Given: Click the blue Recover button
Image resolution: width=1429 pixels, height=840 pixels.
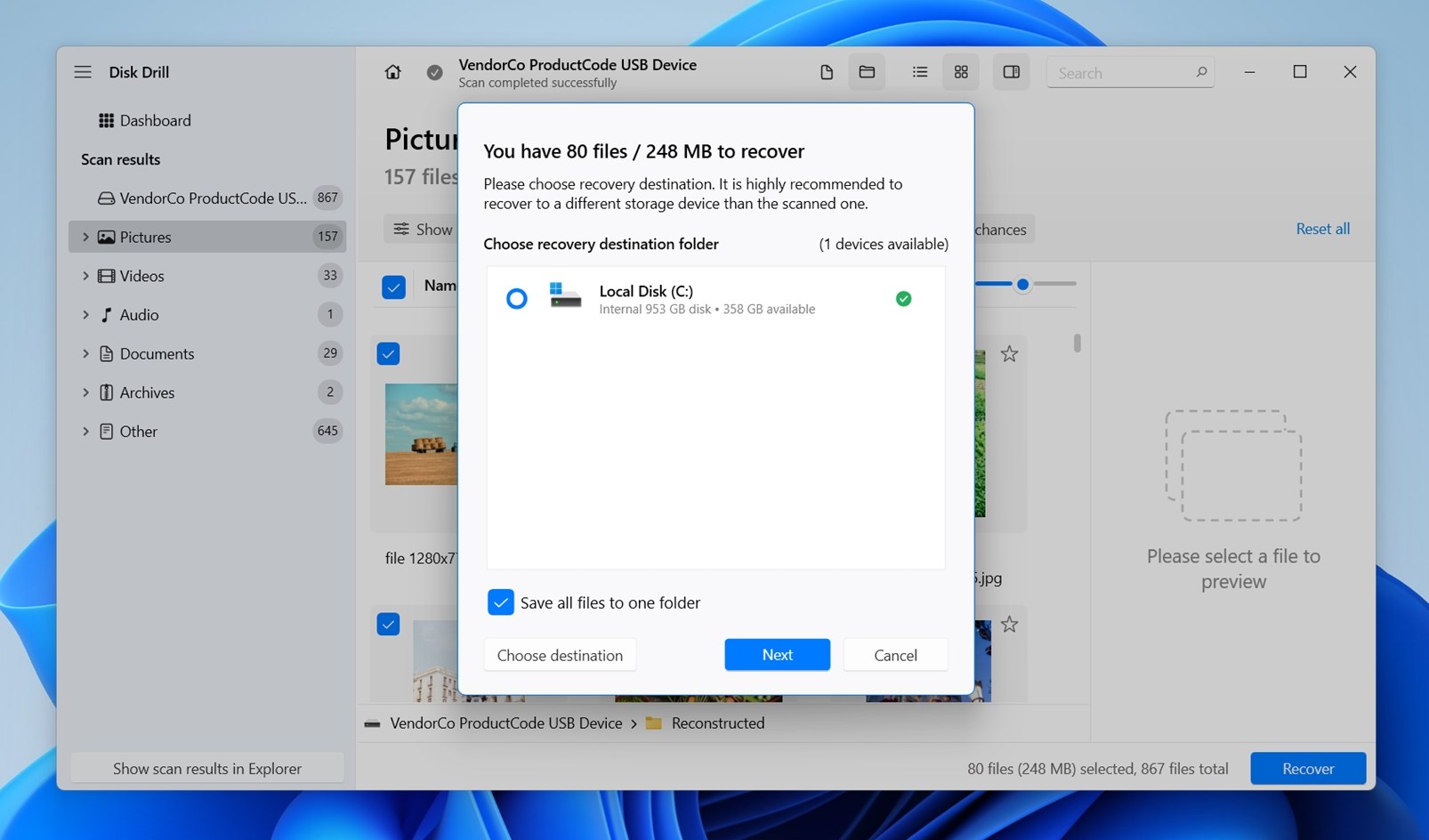Looking at the screenshot, I should pos(1308,769).
